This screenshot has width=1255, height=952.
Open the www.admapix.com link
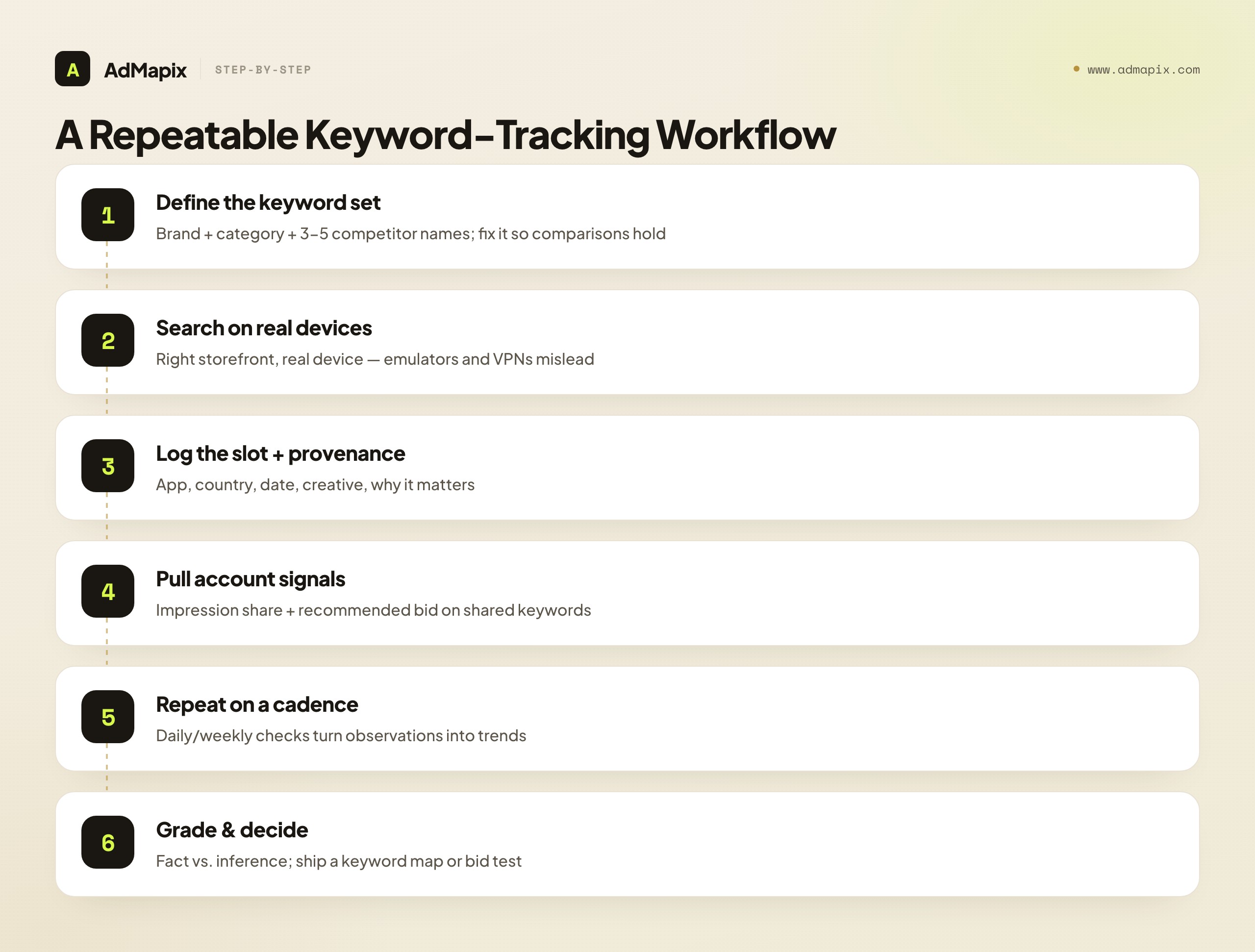pos(1143,70)
